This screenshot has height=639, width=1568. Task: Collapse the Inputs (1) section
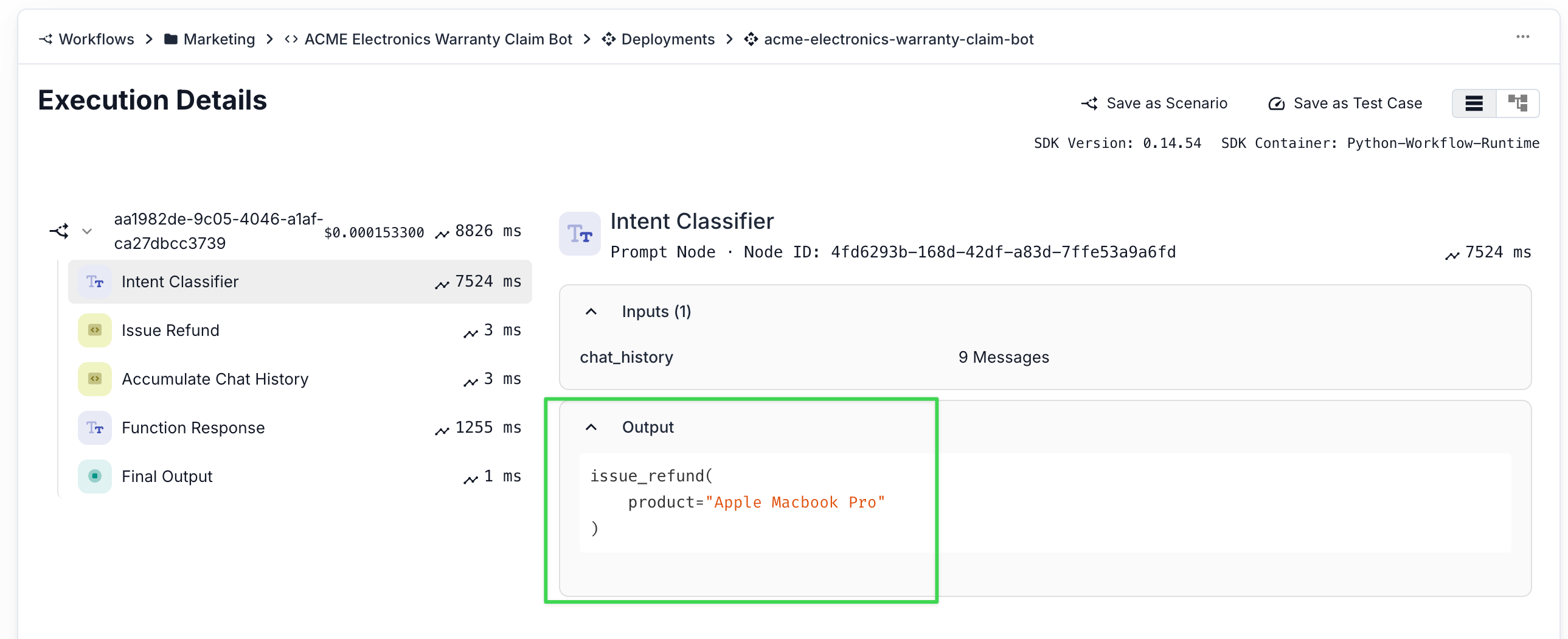coord(591,312)
